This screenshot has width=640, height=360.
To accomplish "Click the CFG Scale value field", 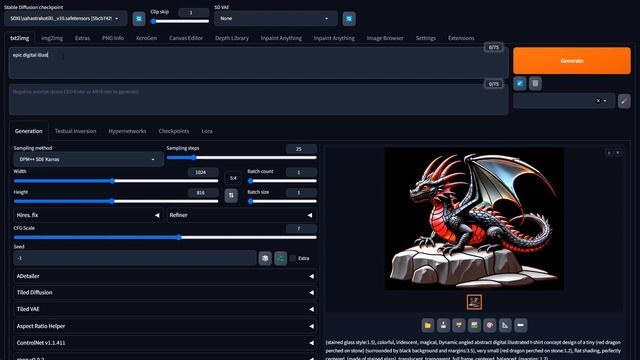I will (x=301, y=229).
